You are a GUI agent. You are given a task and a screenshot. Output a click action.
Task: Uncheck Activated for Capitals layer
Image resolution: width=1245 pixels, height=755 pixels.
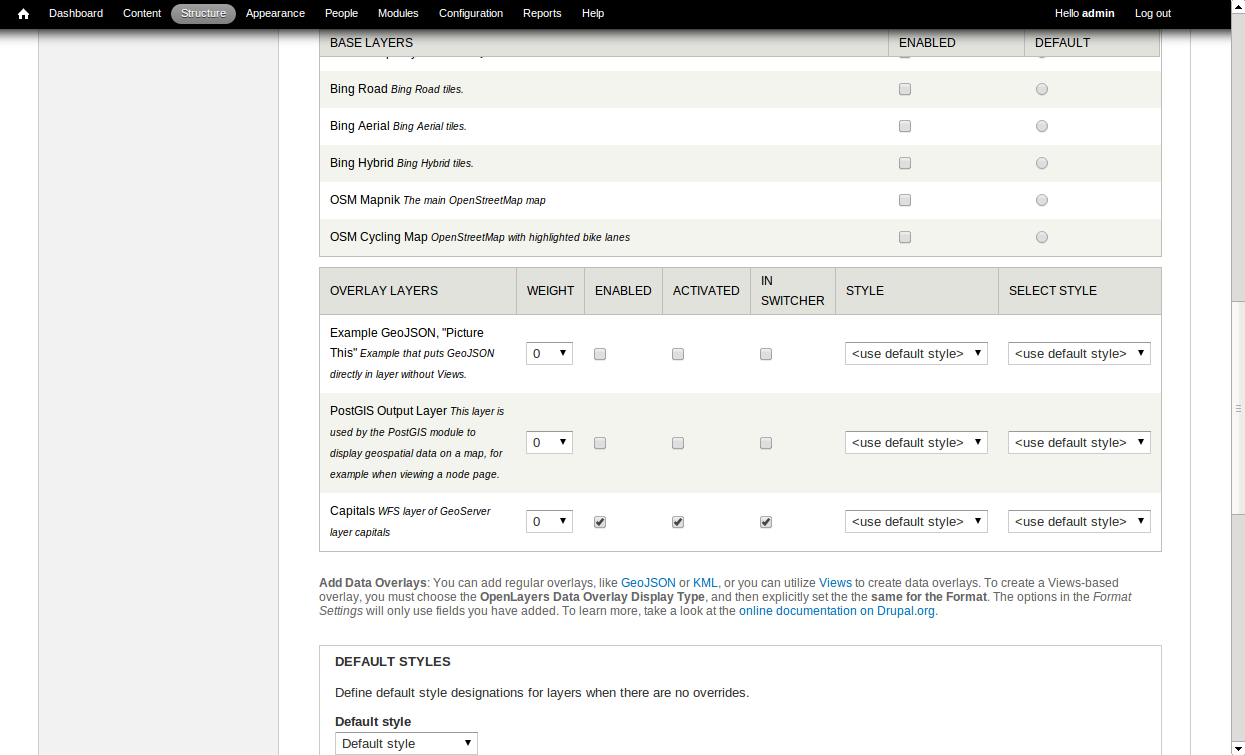678,522
